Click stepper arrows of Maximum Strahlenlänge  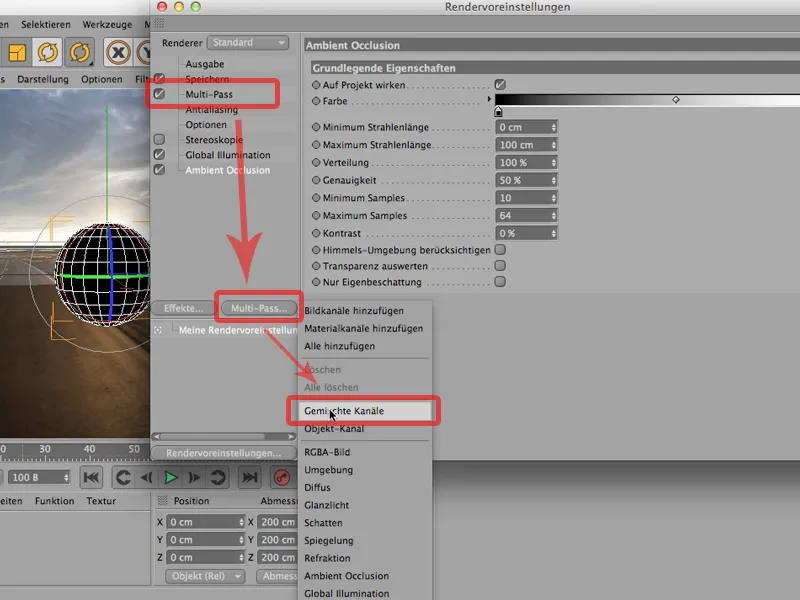[x=554, y=145]
